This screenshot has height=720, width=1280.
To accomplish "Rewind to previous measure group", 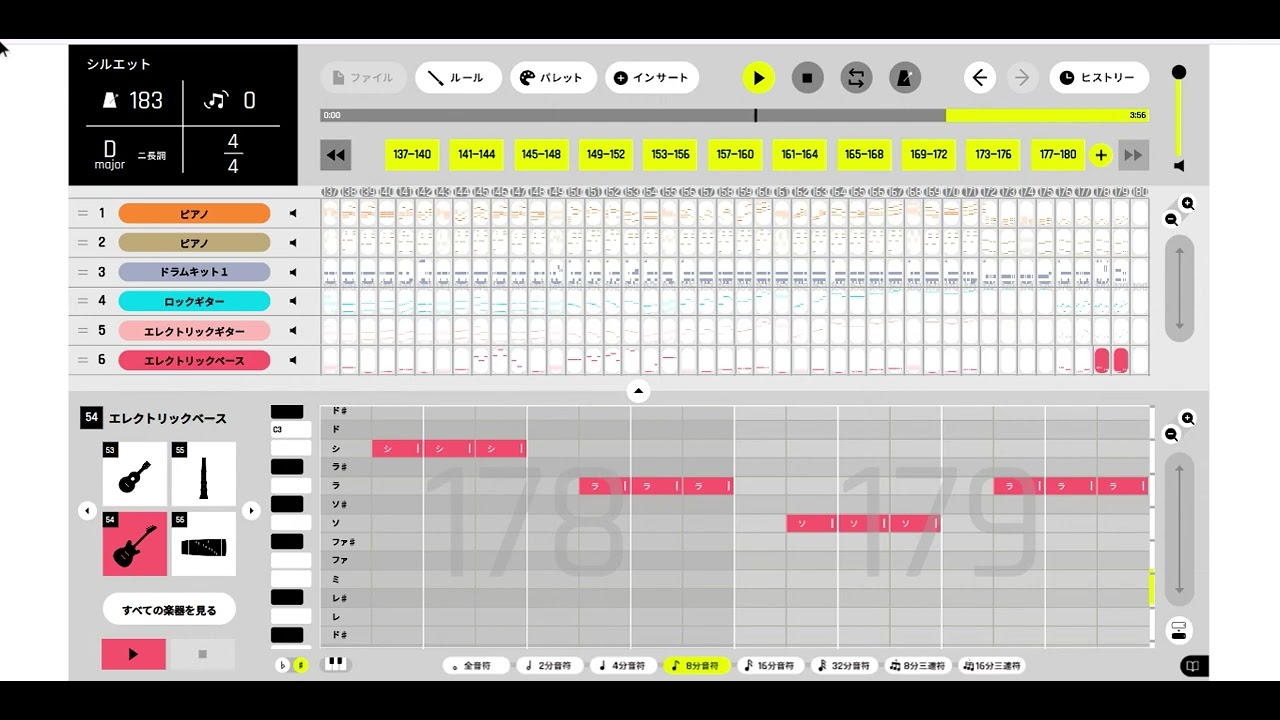I will [336, 155].
